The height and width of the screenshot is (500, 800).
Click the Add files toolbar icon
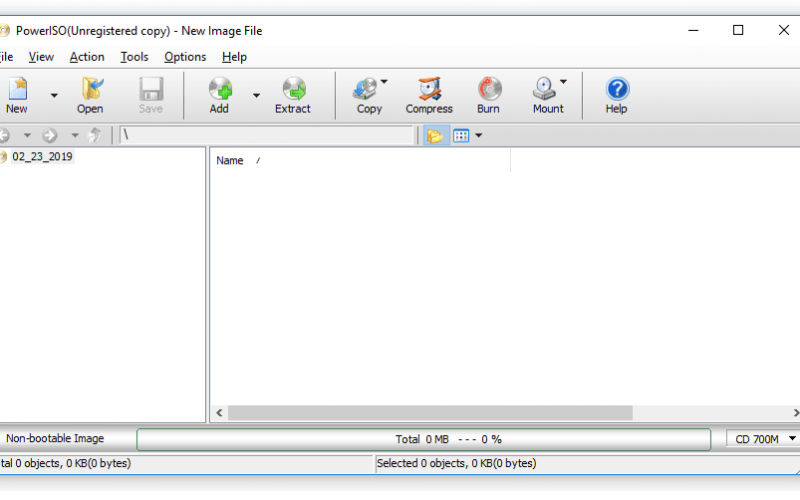coord(220,89)
